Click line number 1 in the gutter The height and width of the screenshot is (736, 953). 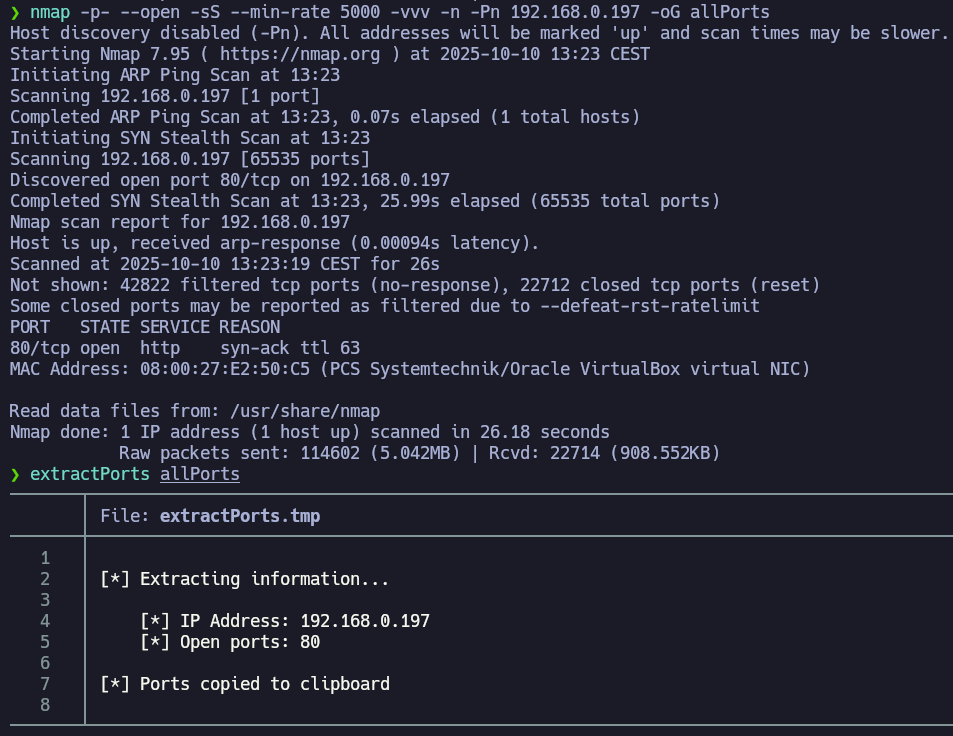pos(45,558)
